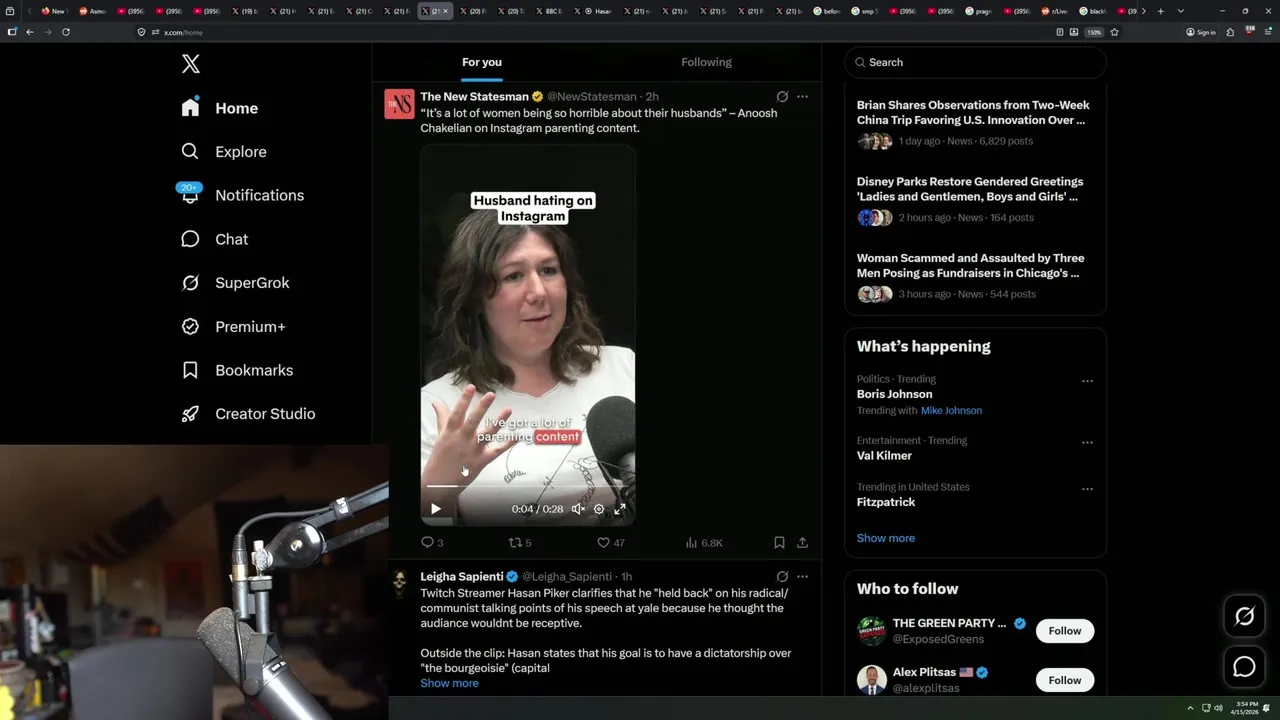View analytics of New Statesman post

click(704, 543)
